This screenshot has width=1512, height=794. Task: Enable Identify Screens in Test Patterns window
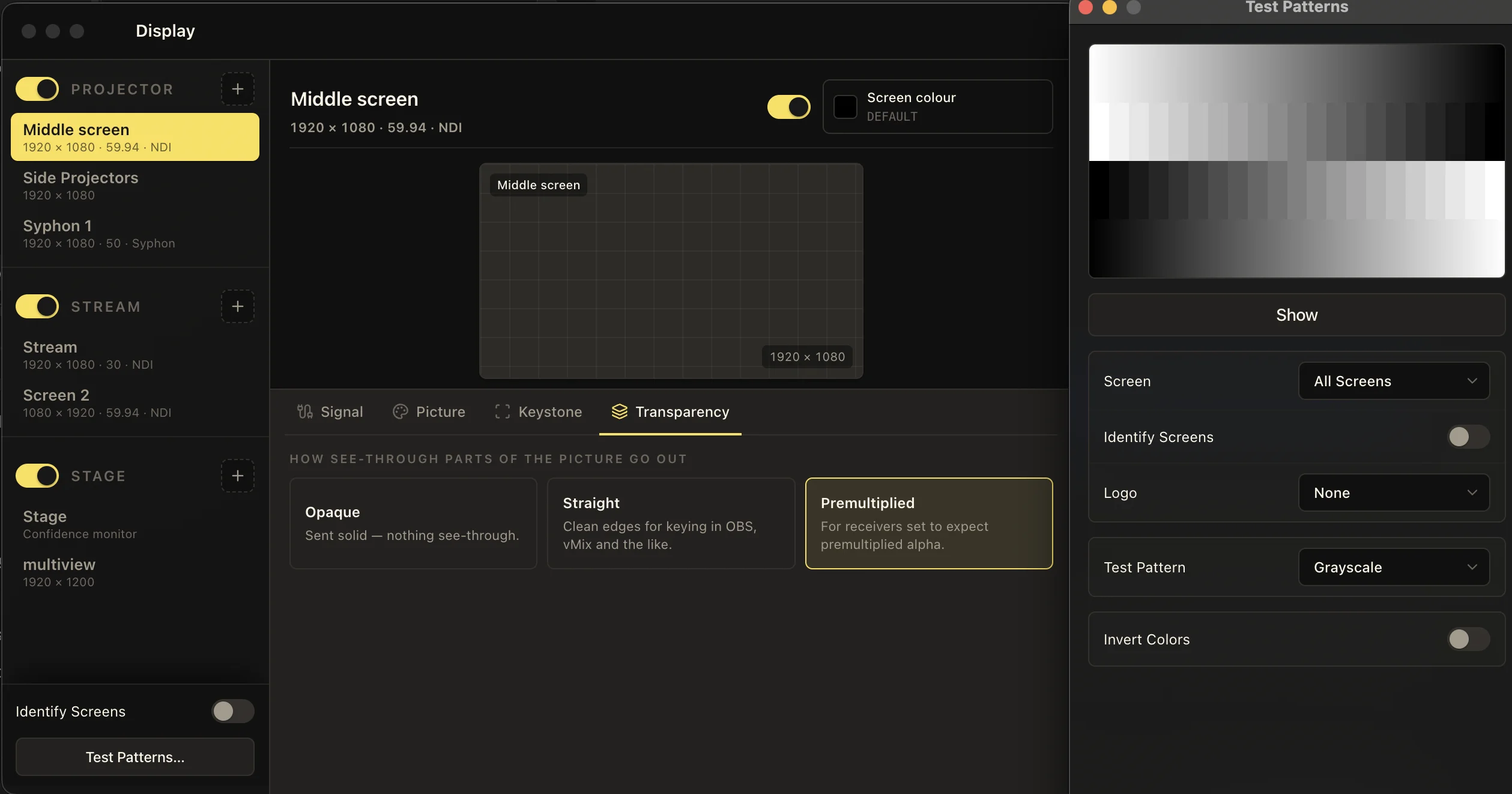[1469, 437]
